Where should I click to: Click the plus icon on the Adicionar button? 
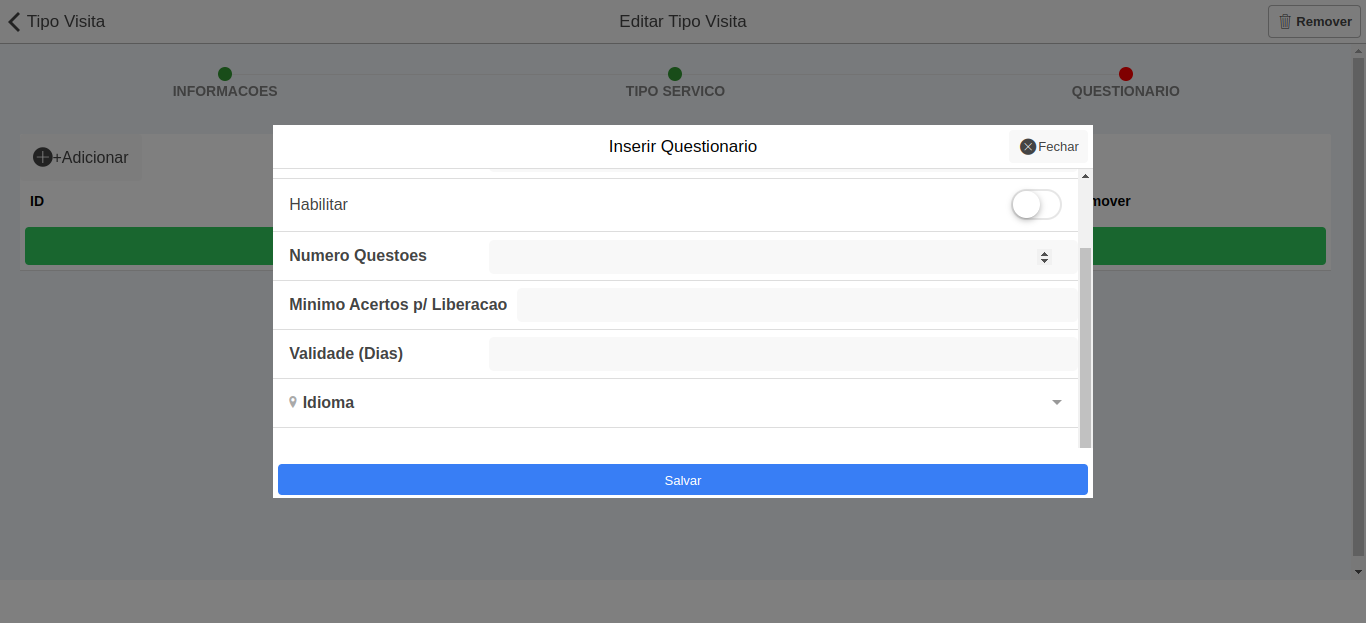42,157
